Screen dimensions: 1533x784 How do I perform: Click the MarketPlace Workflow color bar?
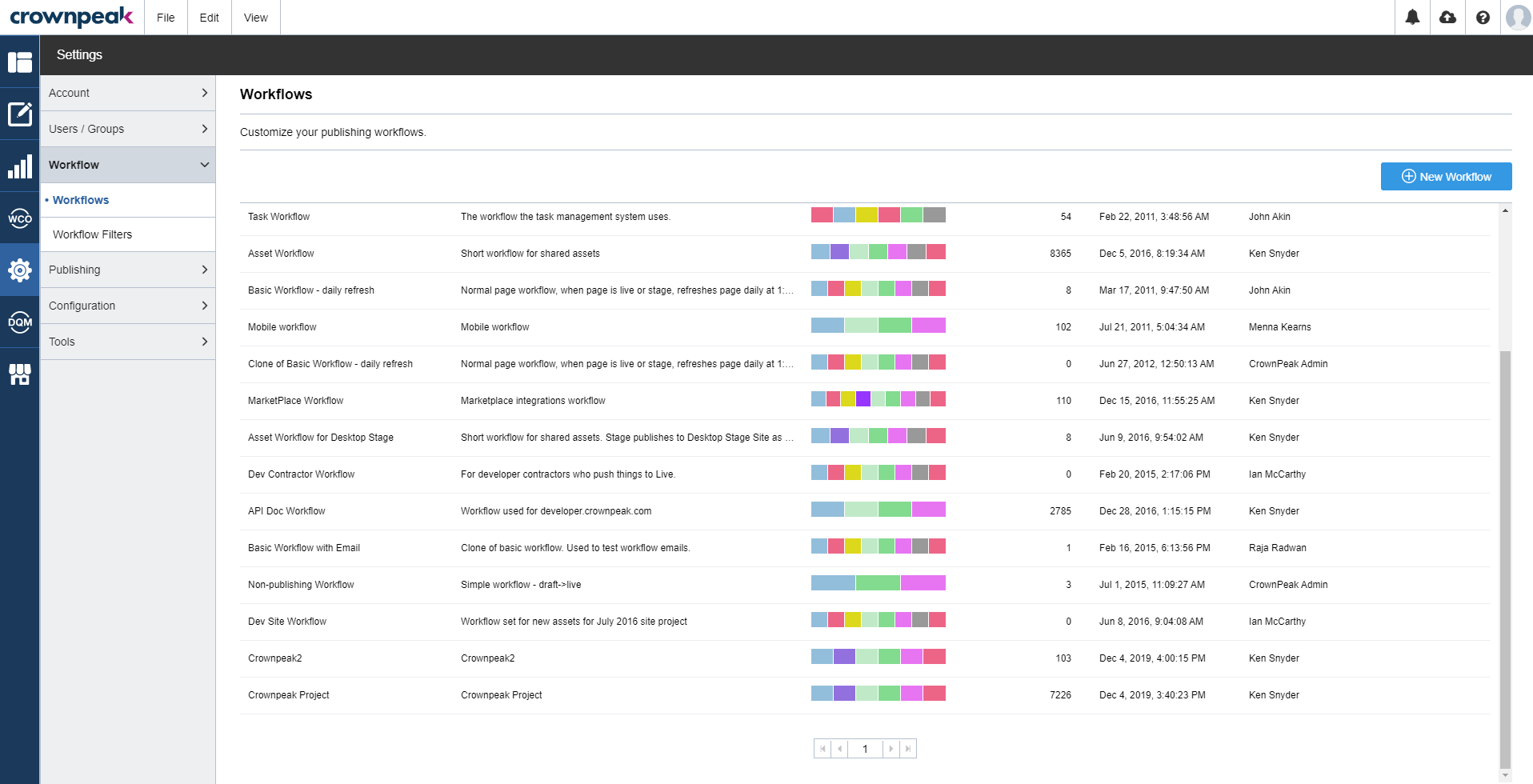coord(879,398)
